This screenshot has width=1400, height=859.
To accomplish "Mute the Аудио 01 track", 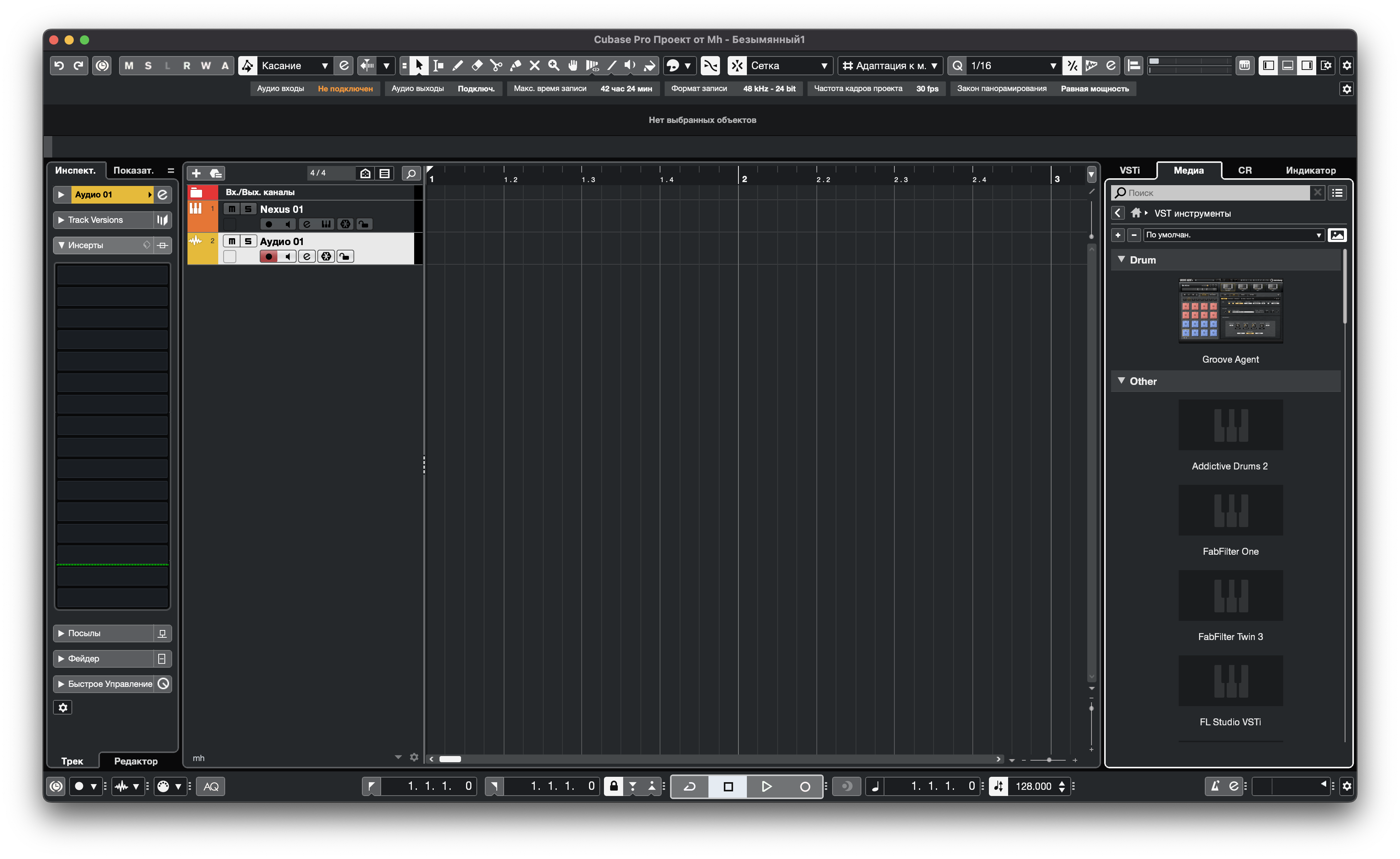I will pyautogui.click(x=232, y=242).
